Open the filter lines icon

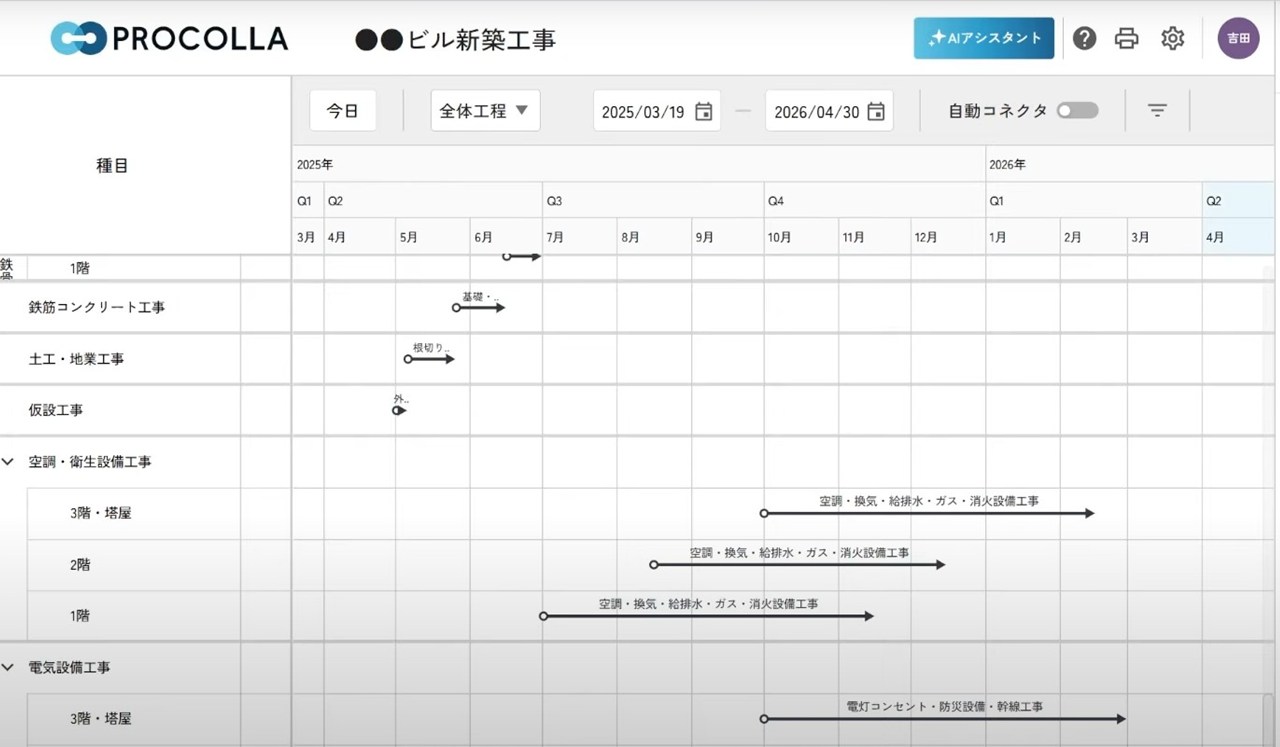tap(1157, 111)
